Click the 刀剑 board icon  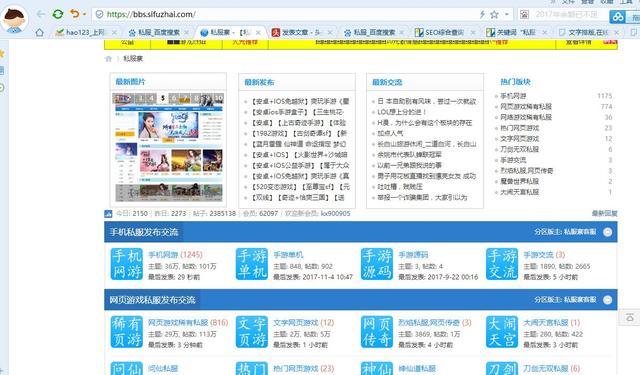point(502,368)
